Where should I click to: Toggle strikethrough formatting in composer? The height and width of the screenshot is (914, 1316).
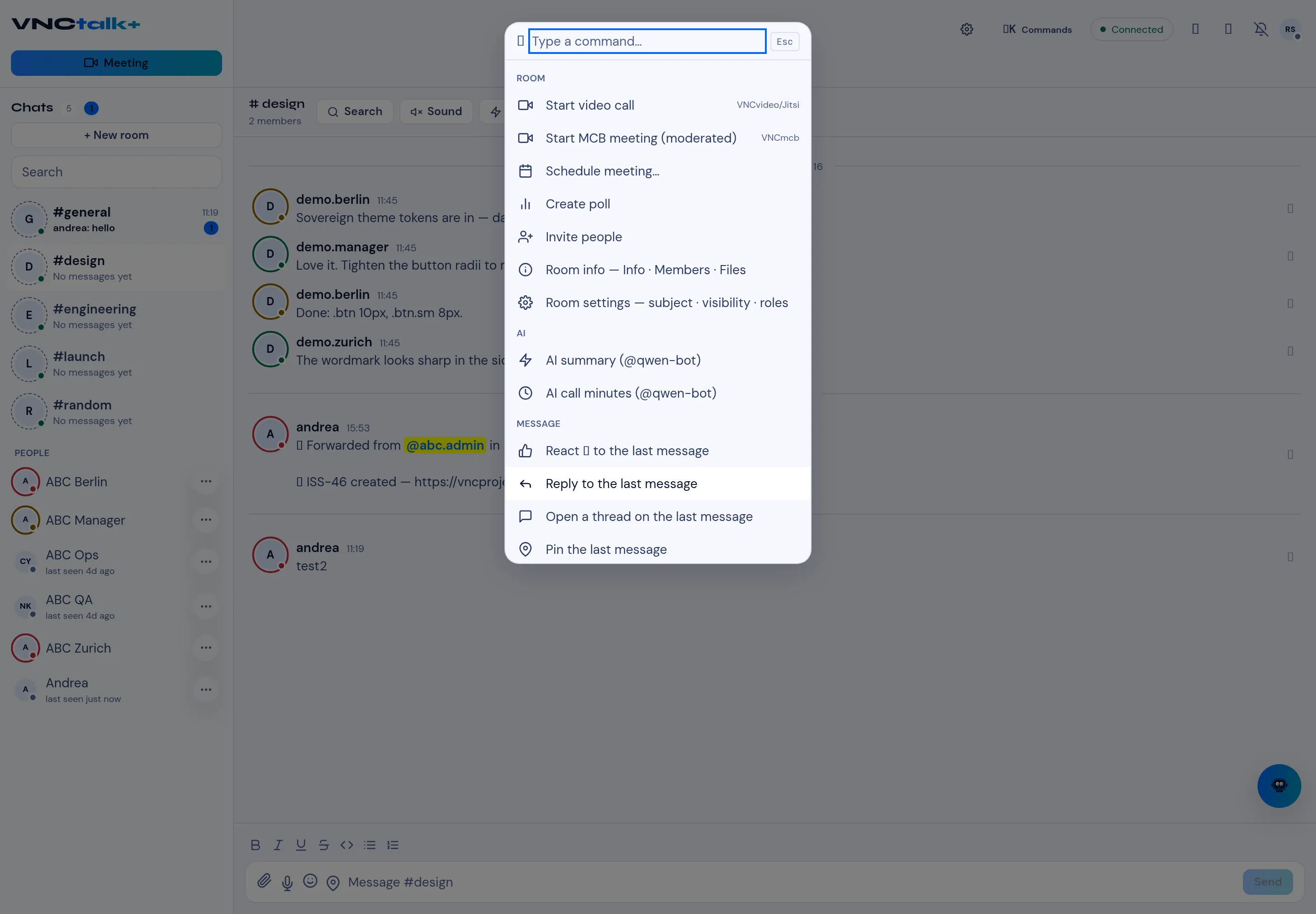pyautogui.click(x=324, y=845)
